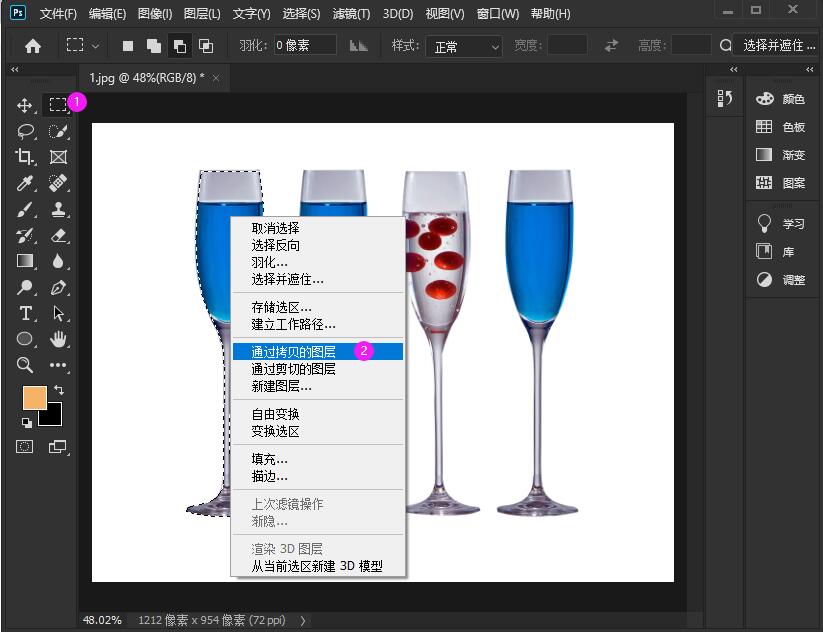Toggle the anti-alias option icon
Screen dimensions: 823x632
(358, 46)
